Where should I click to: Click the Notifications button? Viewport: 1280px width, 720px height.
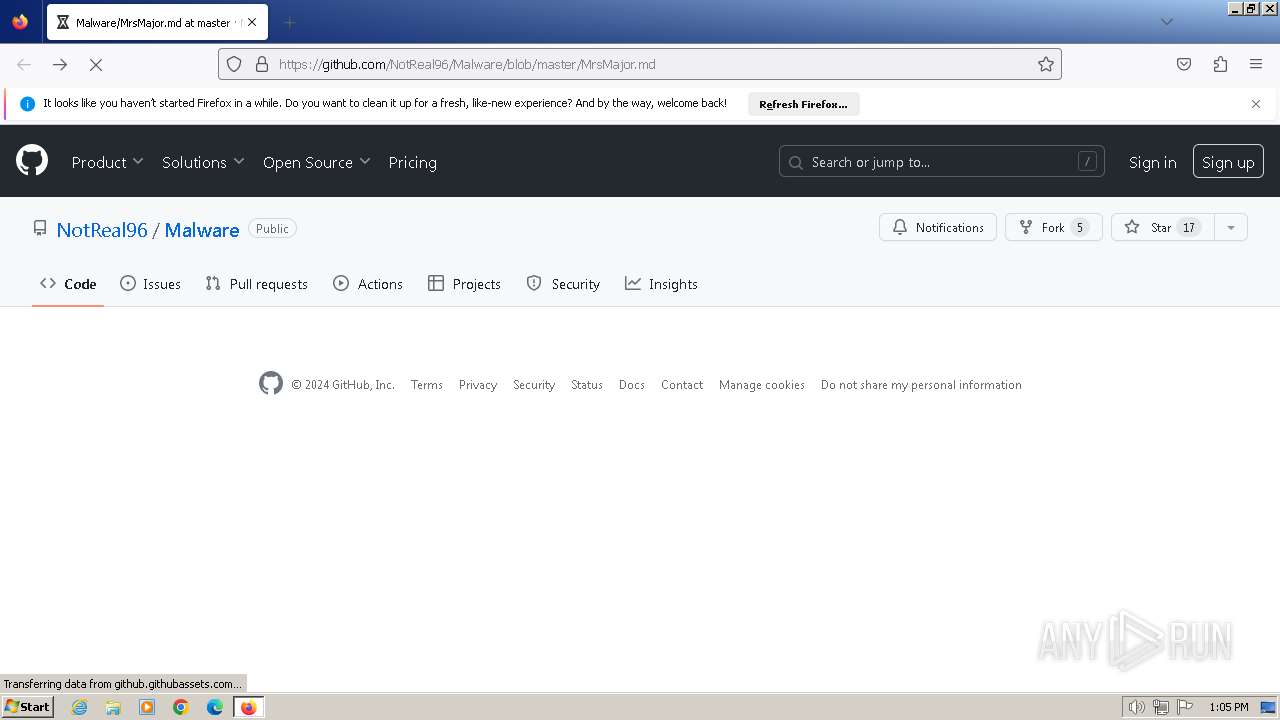(x=938, y=228)
